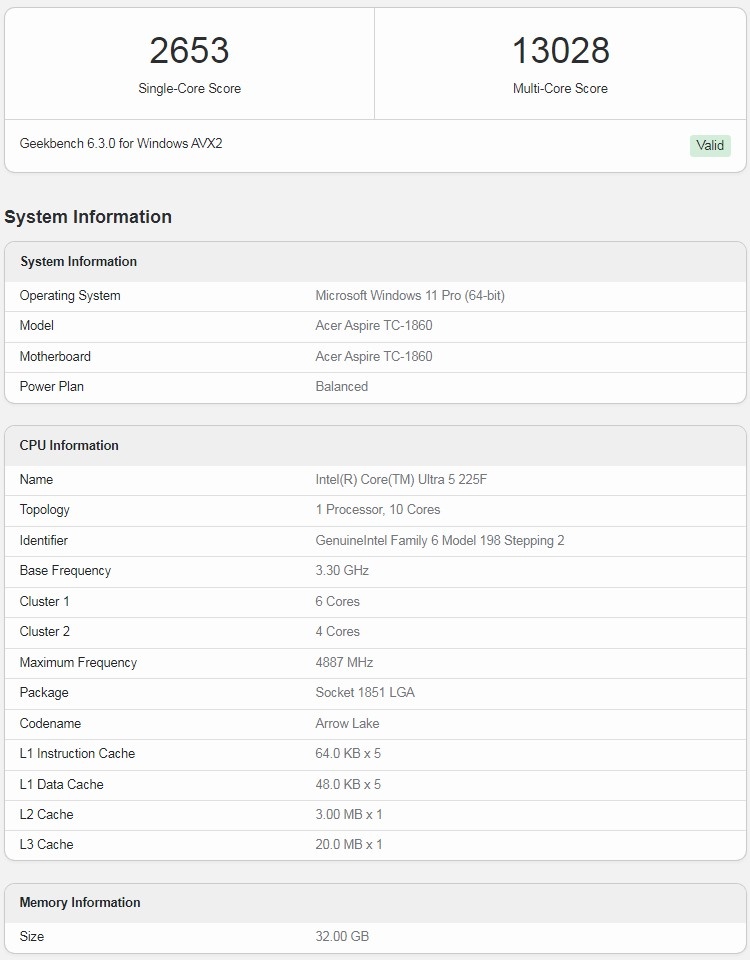Click the Base Frequency row label

coord(65,571)
